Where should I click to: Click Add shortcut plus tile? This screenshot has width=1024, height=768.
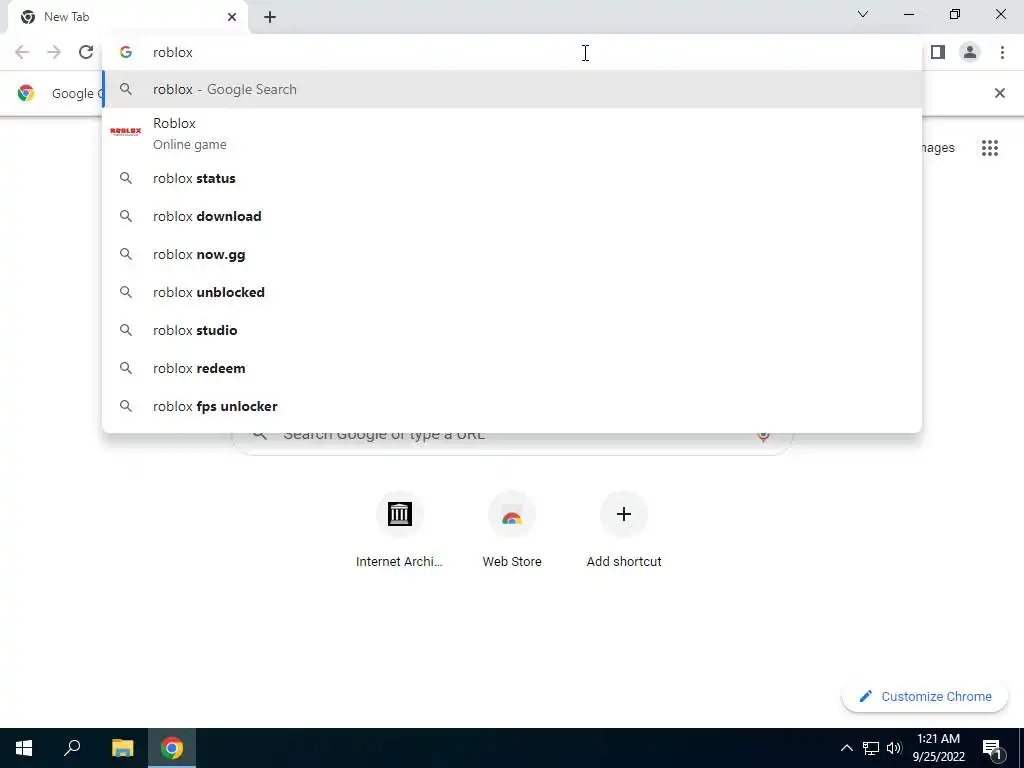[x=624, y=530]
